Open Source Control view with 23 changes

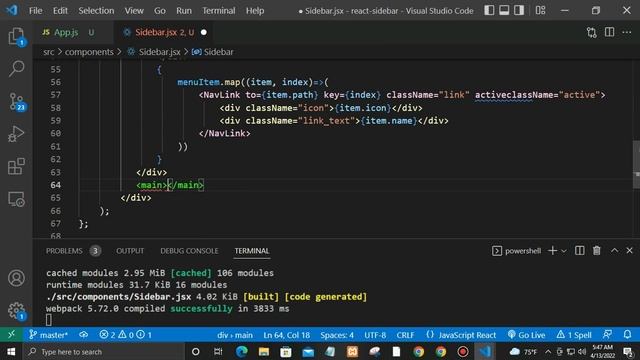click(x=16, y=101)
